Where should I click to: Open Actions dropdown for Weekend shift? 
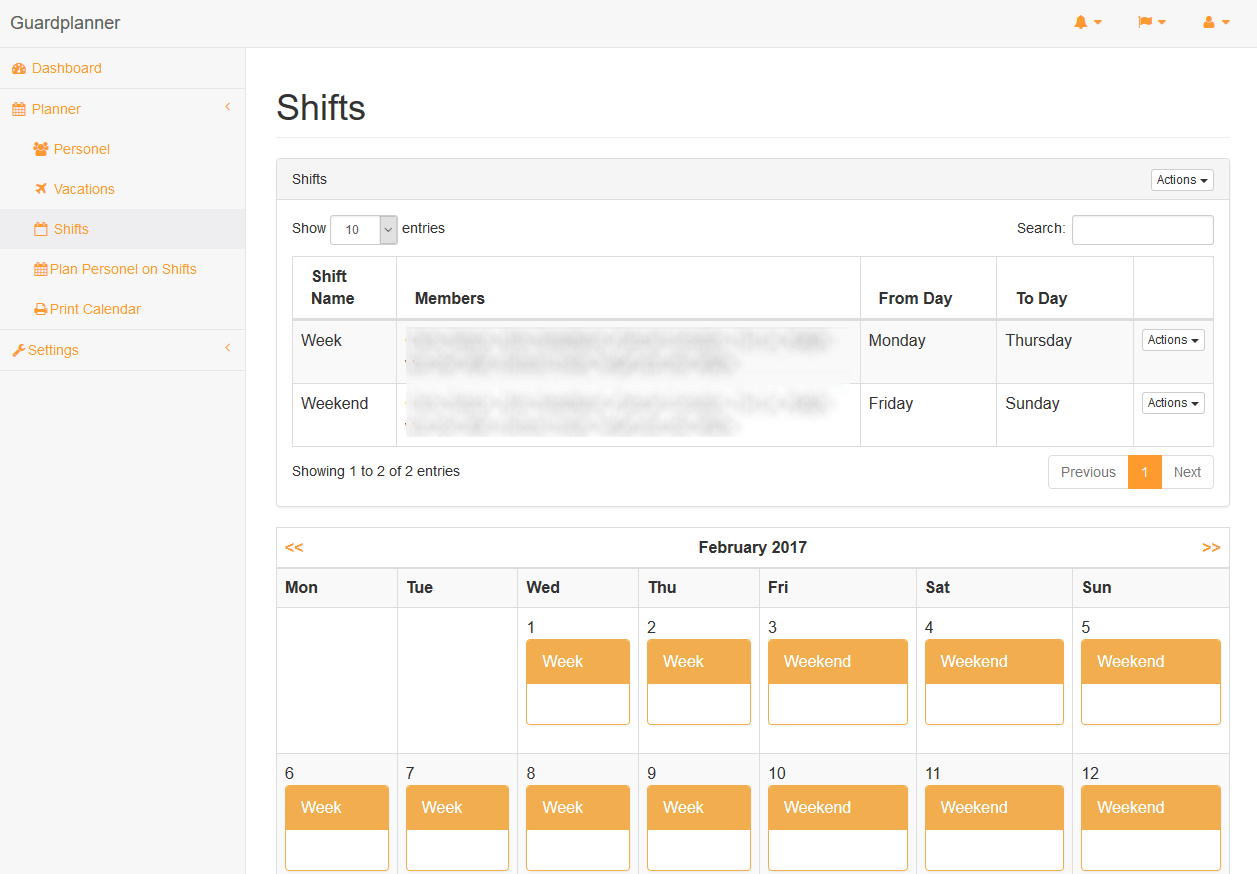click(1173, 403)
